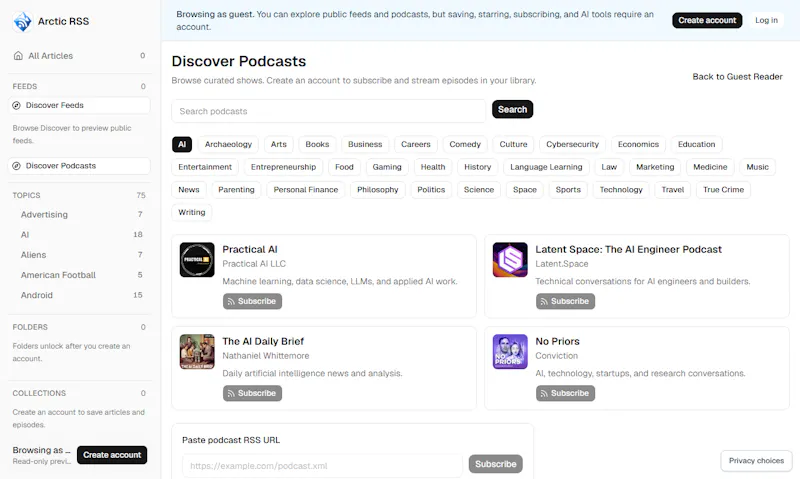
Task: Select the Politics category
Action: (x=431, y=190)
